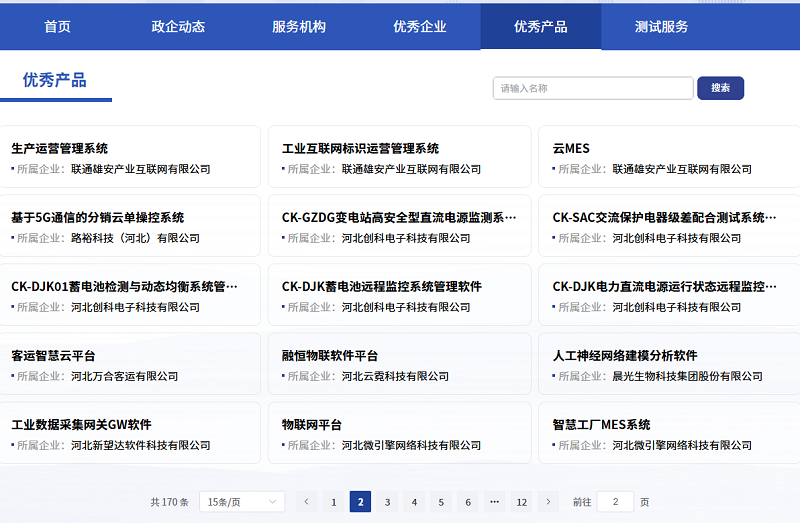Screen dimensions: 800x523
Task: Jump to page 1
Action: pos(334,502)
